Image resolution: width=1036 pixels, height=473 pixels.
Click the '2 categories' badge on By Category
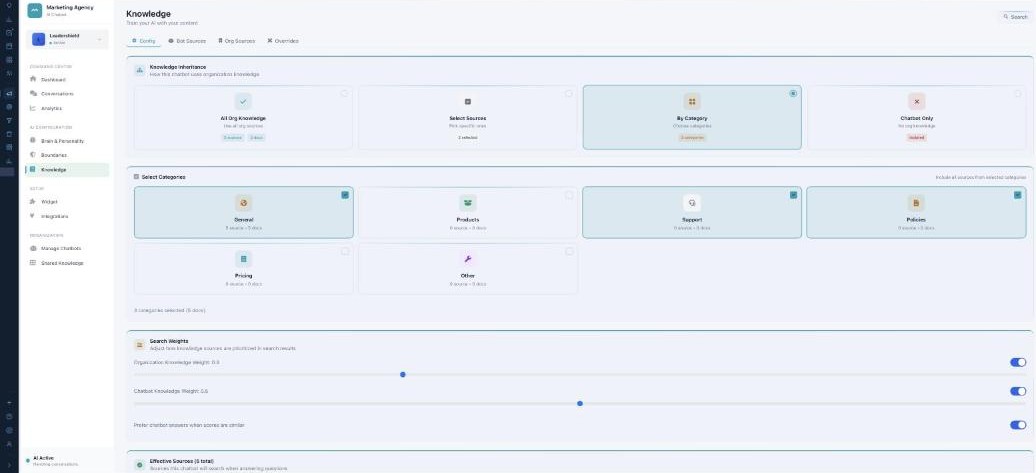(692, 137)
